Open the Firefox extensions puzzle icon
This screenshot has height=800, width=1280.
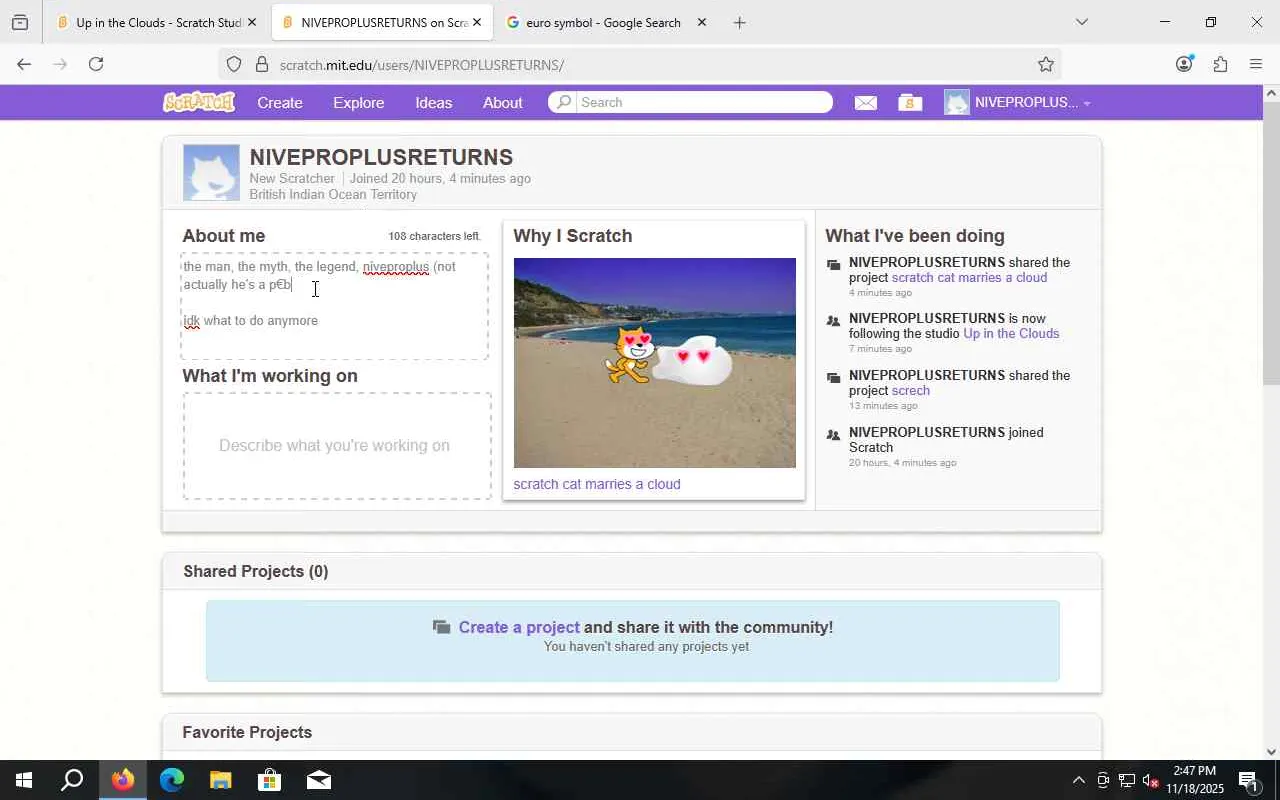[x=1220, y=64]
